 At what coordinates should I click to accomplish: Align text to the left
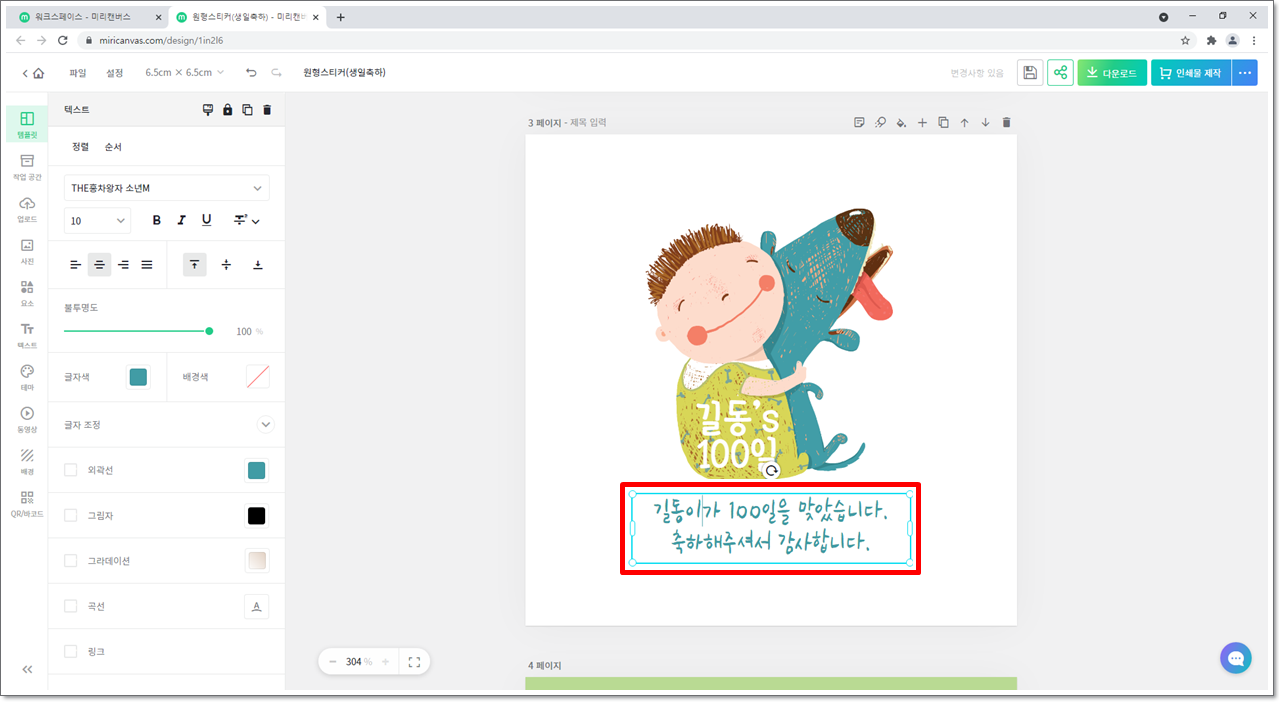[x=75, y=265]
